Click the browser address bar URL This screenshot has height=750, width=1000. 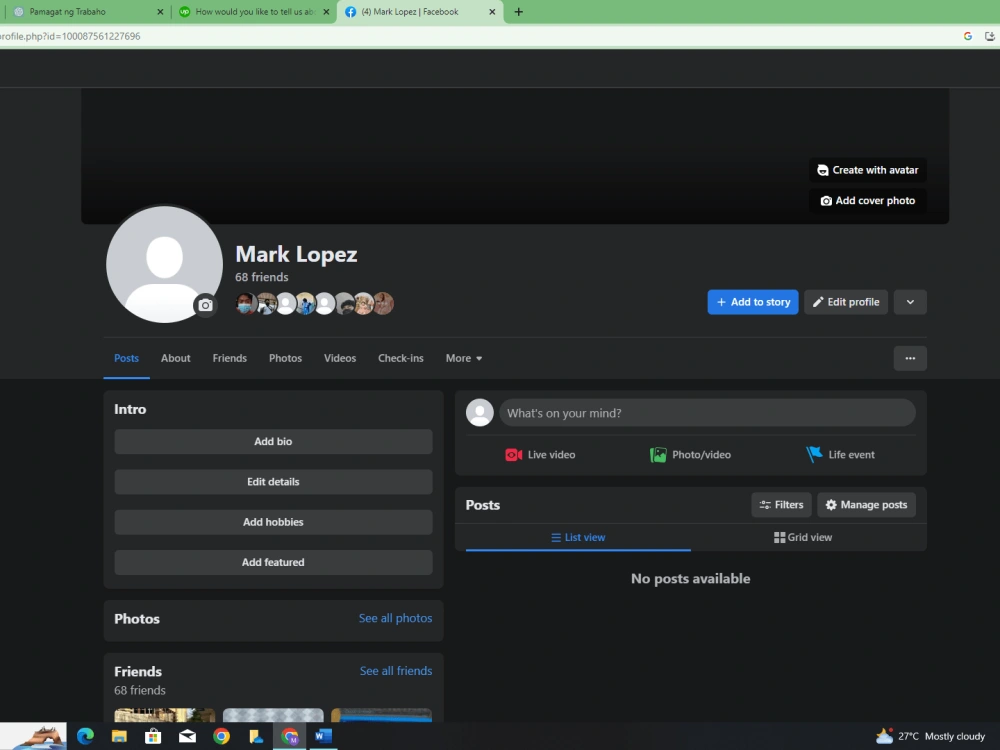coord(70,36)
